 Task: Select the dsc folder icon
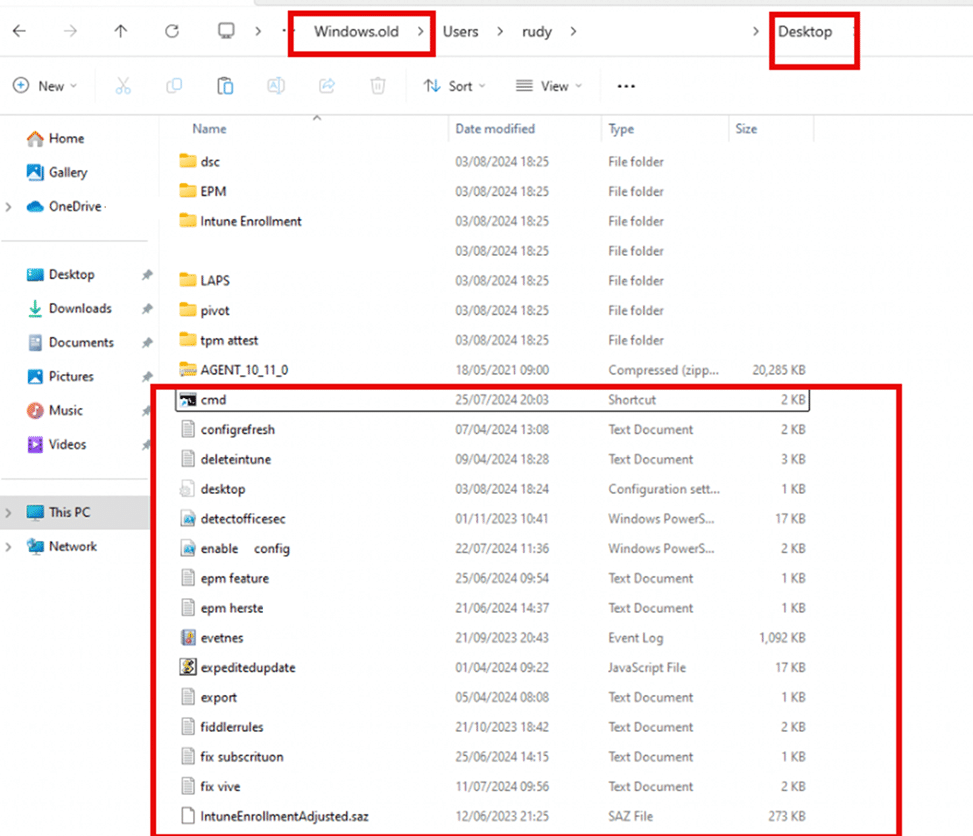[187, 161]
